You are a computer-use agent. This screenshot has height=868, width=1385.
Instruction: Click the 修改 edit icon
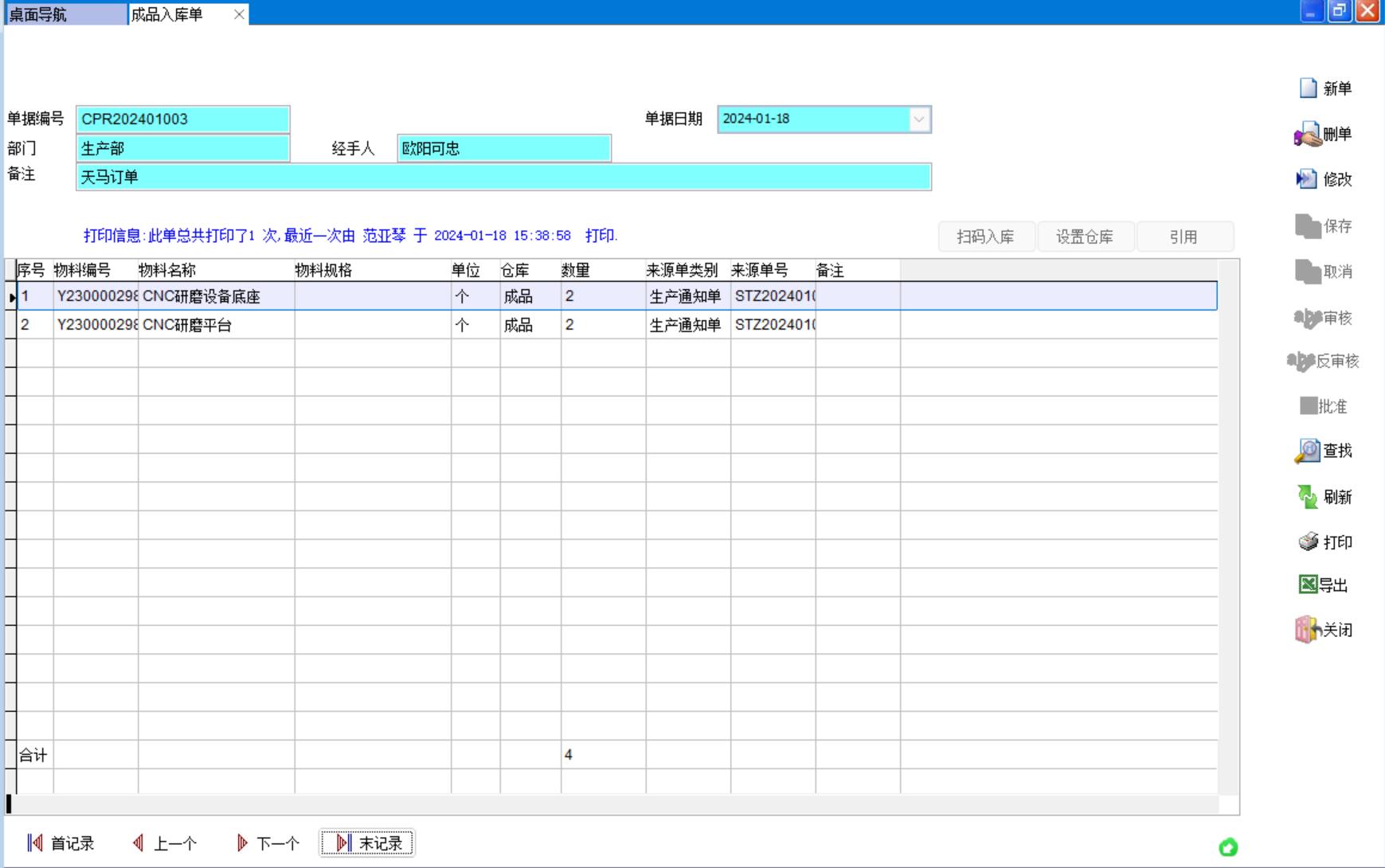click(1307, 179)
